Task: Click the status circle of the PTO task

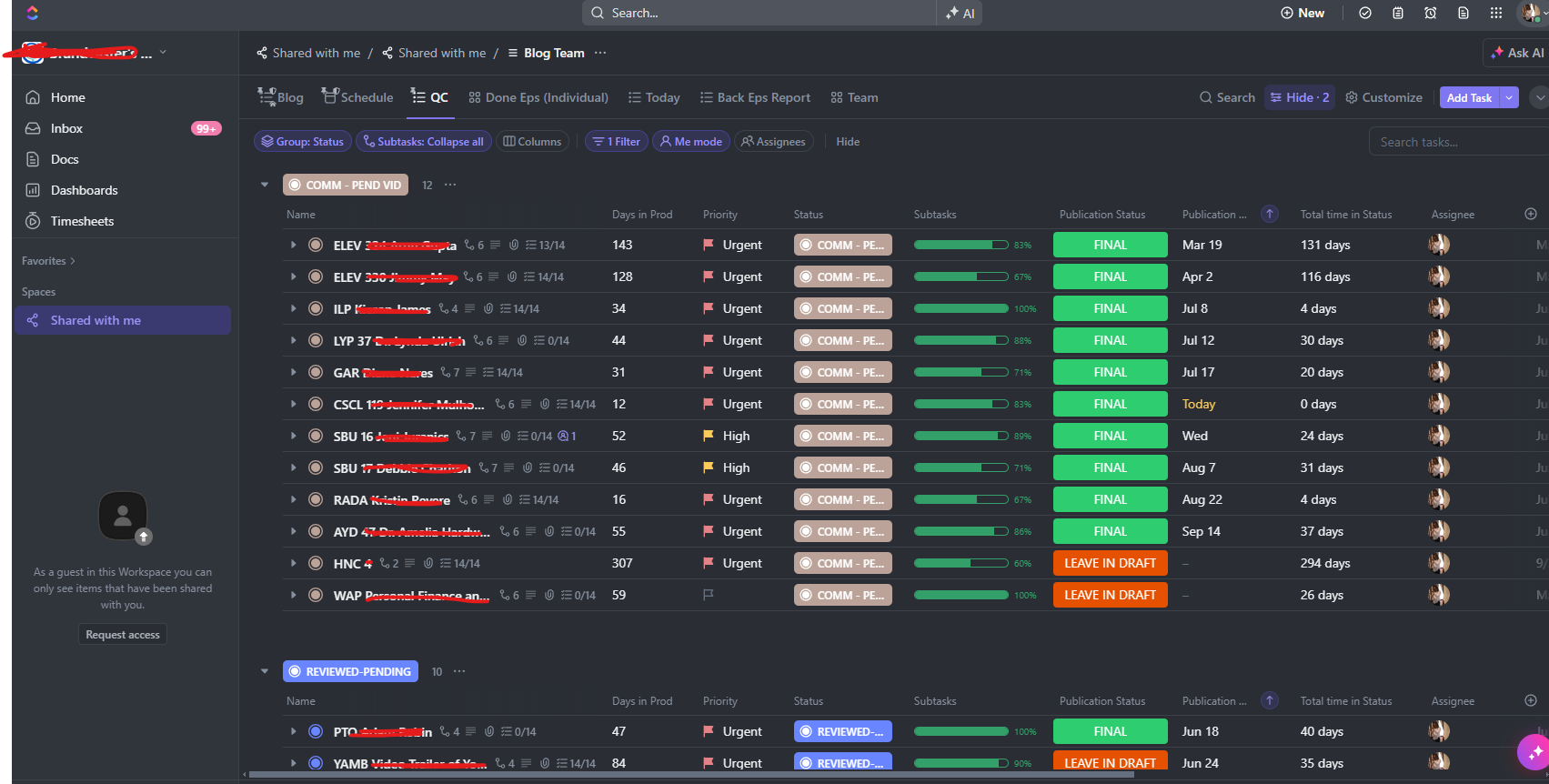Action: (x=316, y=731)
